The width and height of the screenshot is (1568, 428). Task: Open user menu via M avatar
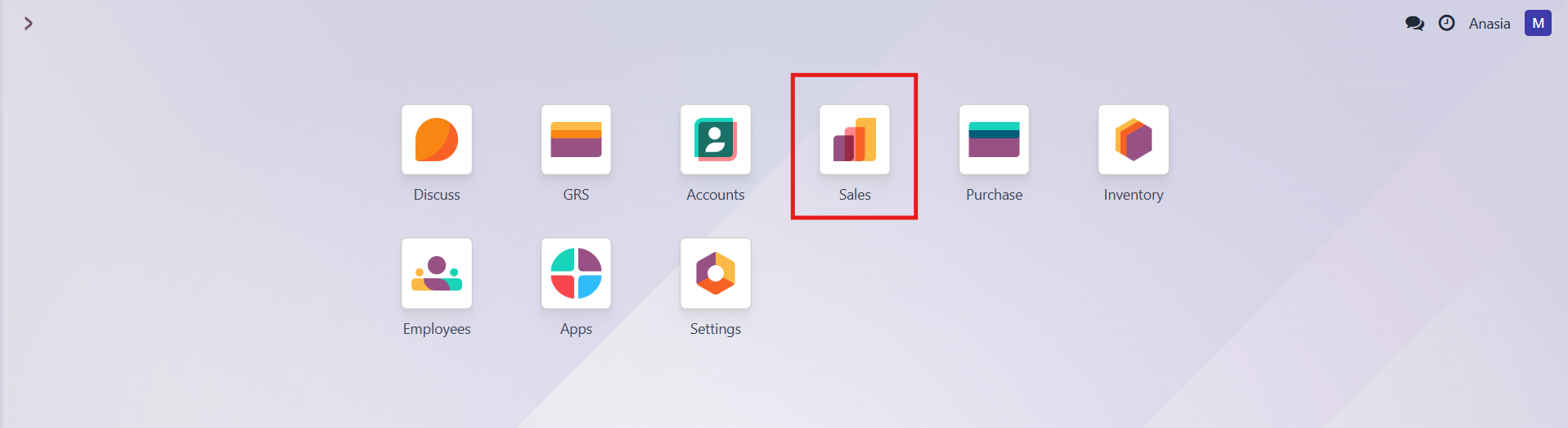pos(1538,24)
